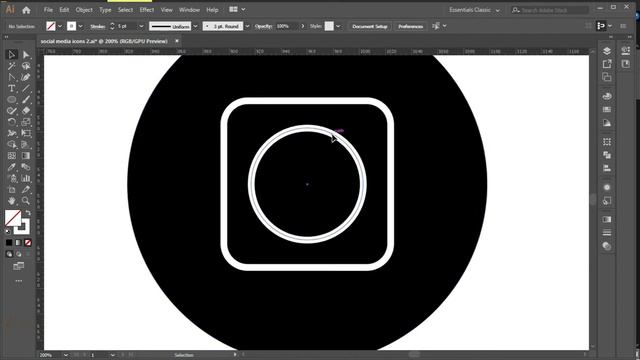Pick the Magic Wand tool
The image size is (640, 360).
point(11,66)
